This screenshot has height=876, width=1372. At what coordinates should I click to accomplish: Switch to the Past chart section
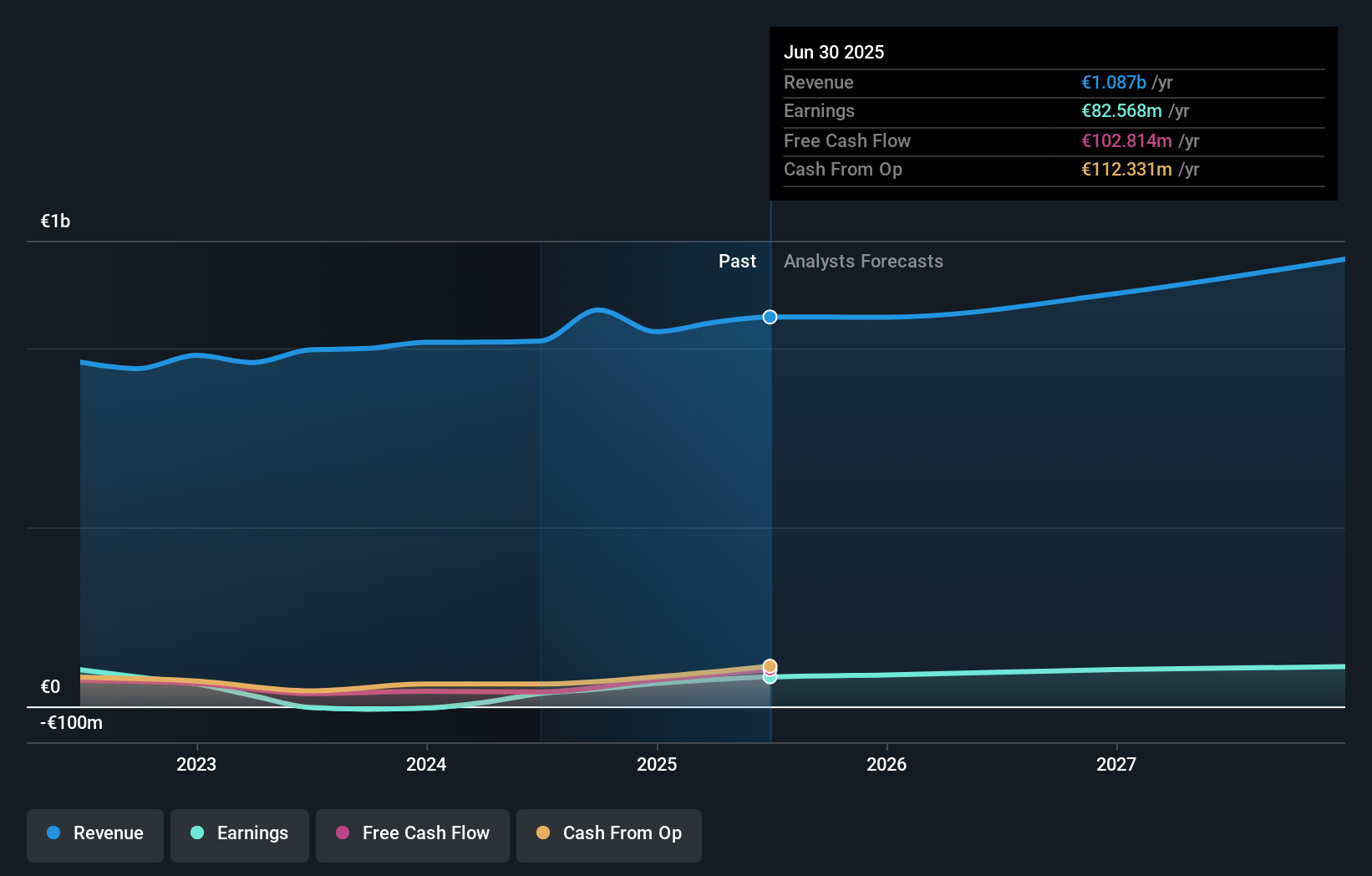(x=737, y=261)
